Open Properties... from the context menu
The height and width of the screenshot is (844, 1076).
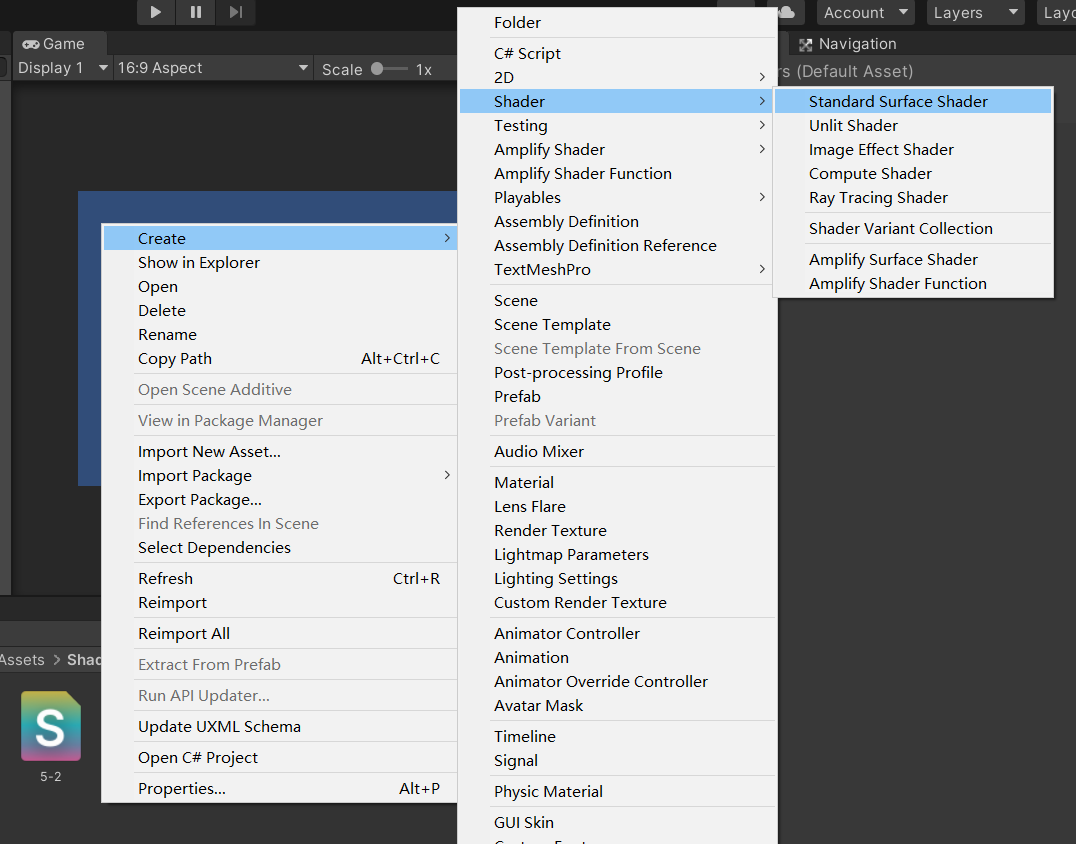pyautogui.click(x=280, y=788)
